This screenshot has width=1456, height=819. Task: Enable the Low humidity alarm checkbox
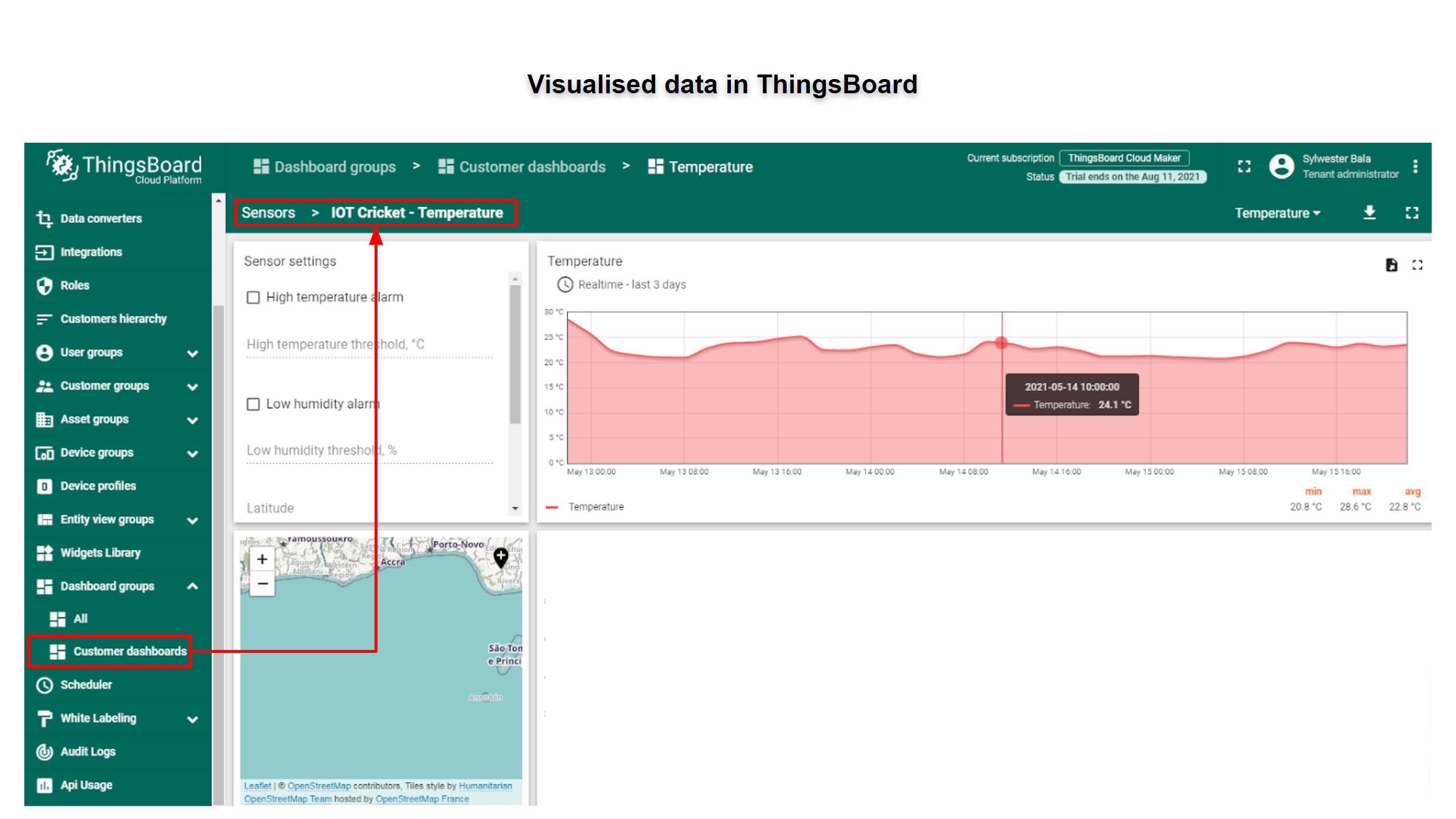253,404
